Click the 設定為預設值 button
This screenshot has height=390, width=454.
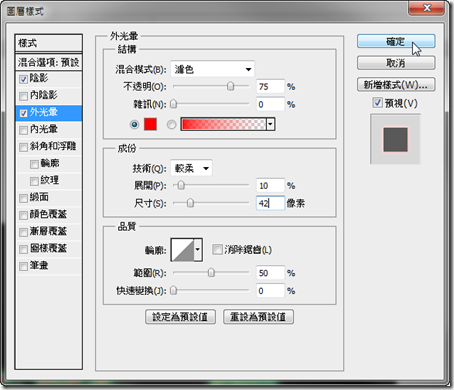180,317
